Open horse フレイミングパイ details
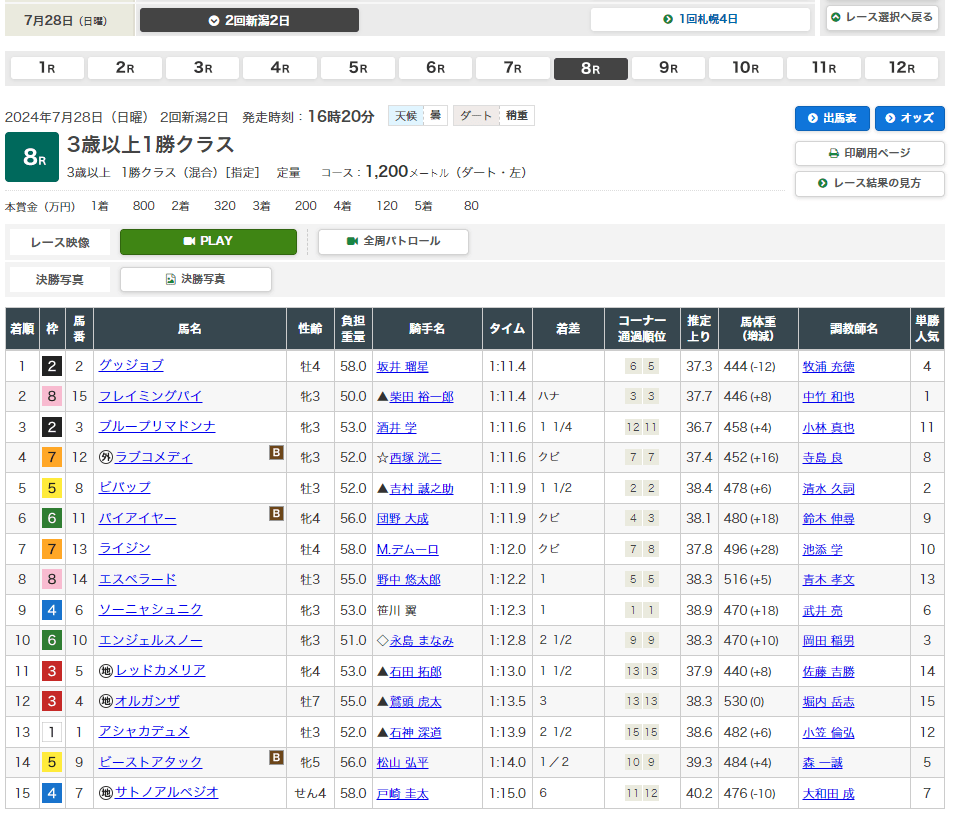The width and height of the screenshot is (954, 820). [x=150, y=396]
